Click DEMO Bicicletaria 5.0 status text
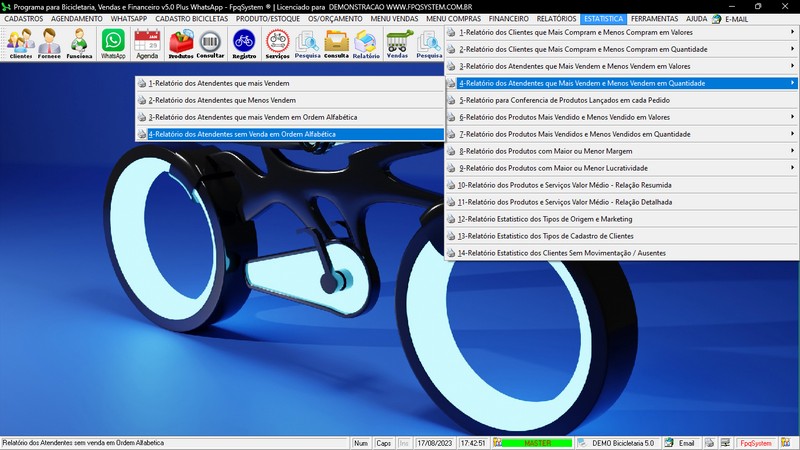 (622, 443)
